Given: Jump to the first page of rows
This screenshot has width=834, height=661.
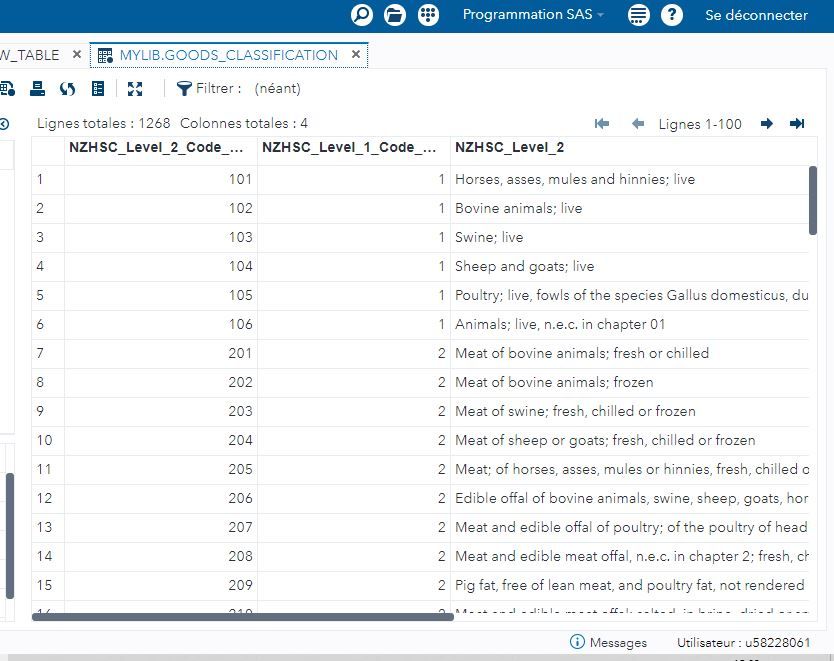Looking at the screenshot, I should click(601, 124).
